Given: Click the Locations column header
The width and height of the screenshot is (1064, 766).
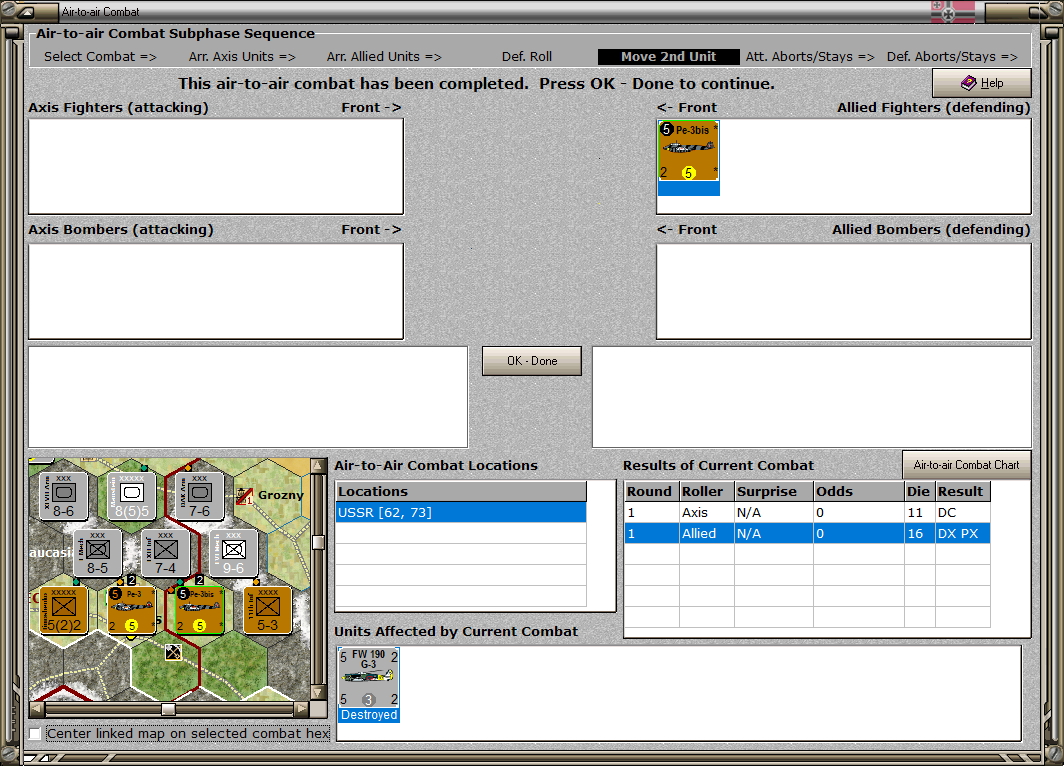Looking at the screenshot, I should coord(461,491).
